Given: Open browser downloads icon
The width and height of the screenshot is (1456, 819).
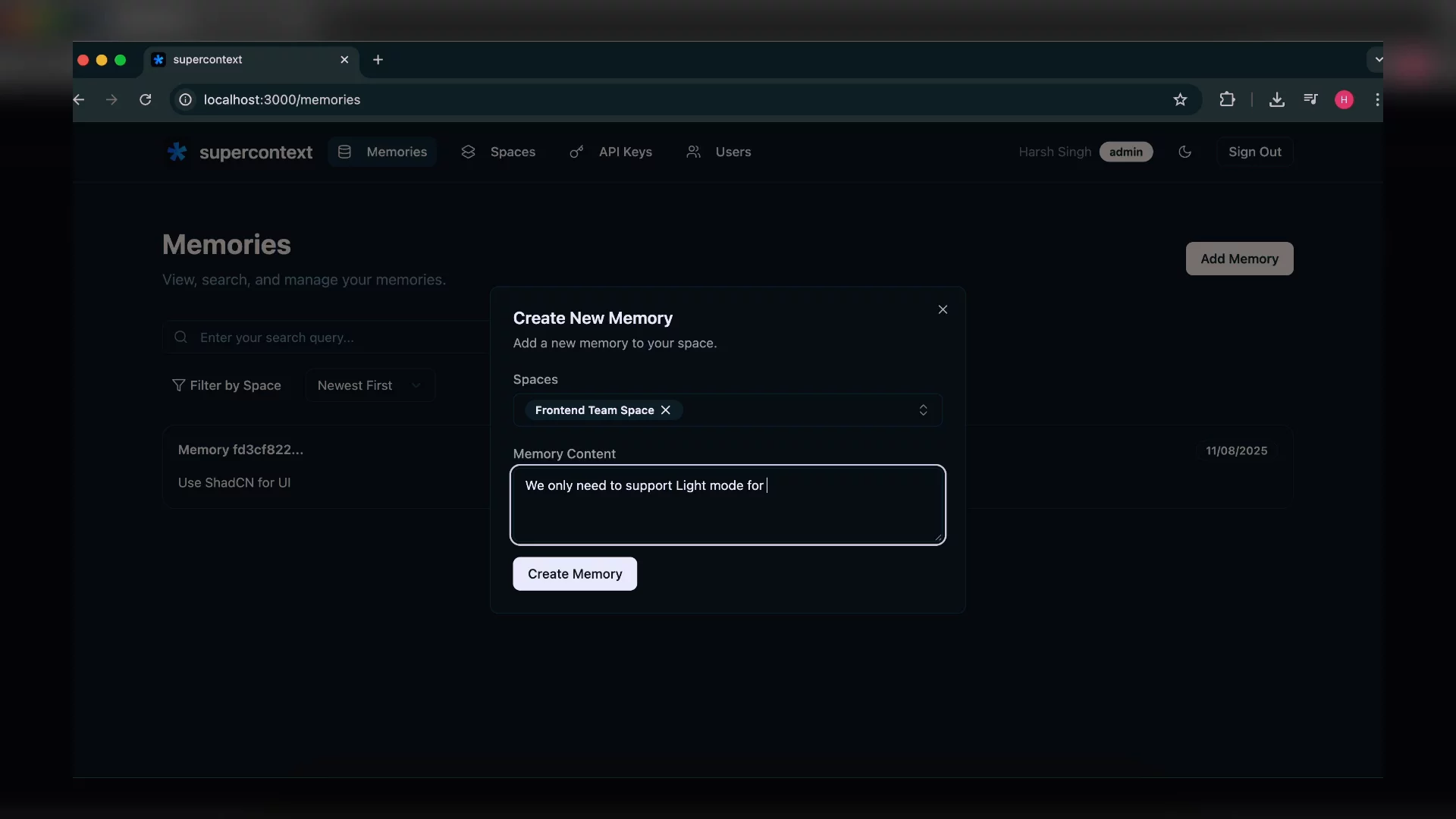Looking at the screenshot, I should point(1277,100).
